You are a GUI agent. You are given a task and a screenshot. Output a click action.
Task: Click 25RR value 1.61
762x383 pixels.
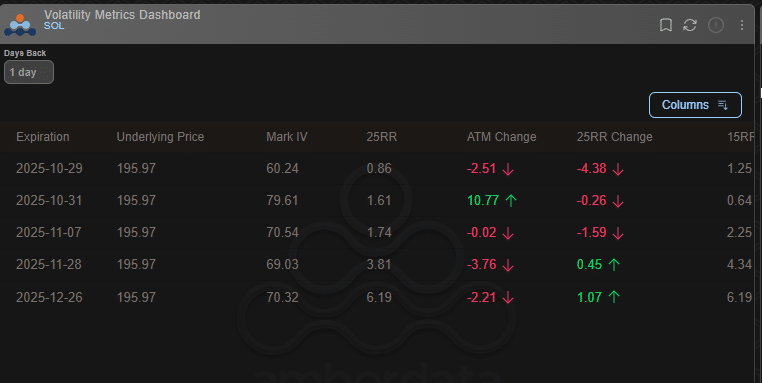[x=379, y=200]
